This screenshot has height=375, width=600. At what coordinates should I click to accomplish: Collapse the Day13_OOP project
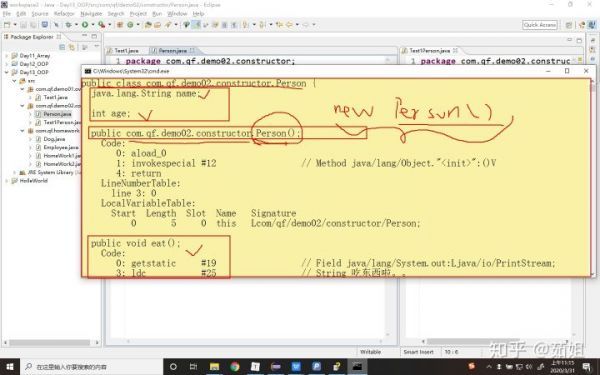coord(7,72)
